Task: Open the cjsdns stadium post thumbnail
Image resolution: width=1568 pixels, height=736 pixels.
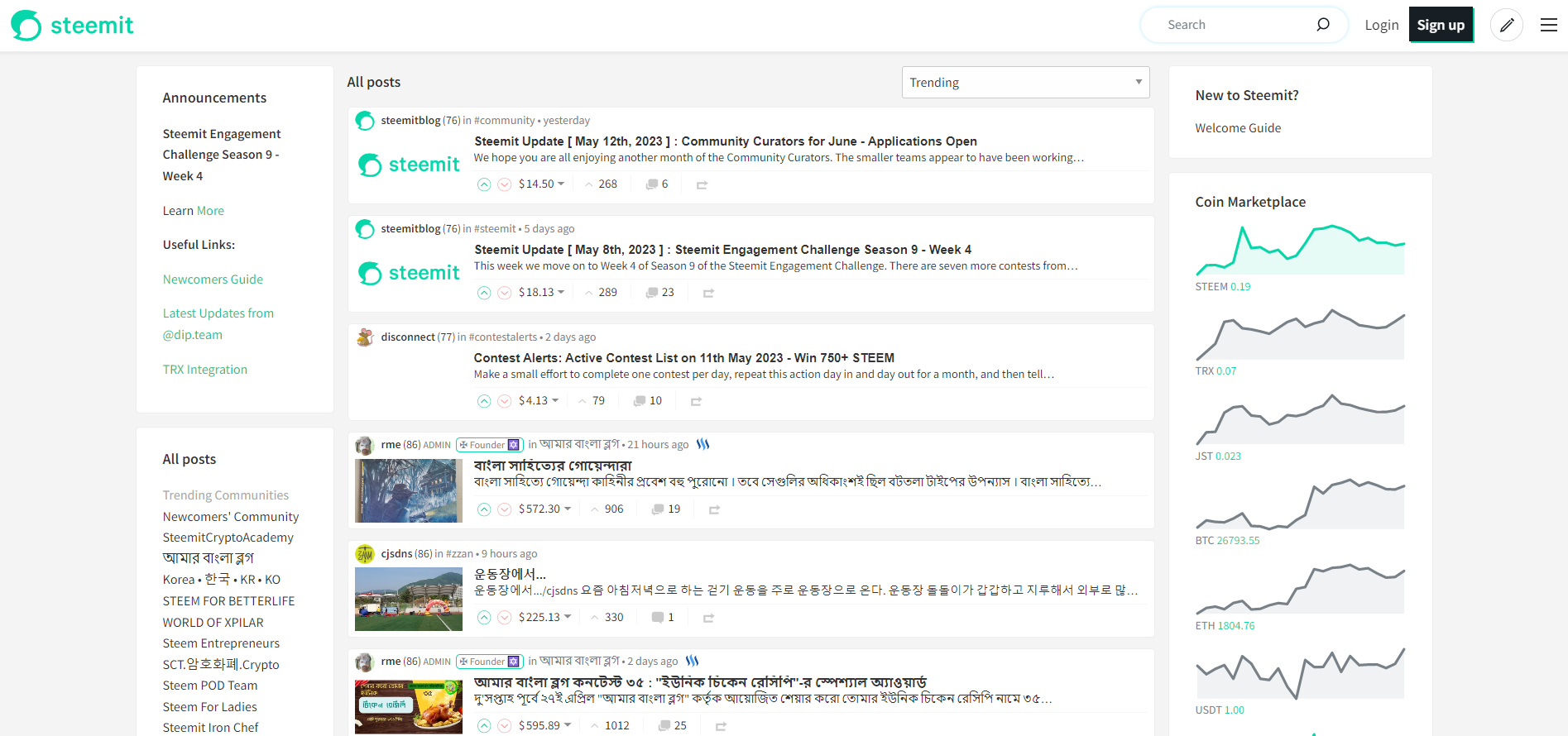Action: pos(409,600)
